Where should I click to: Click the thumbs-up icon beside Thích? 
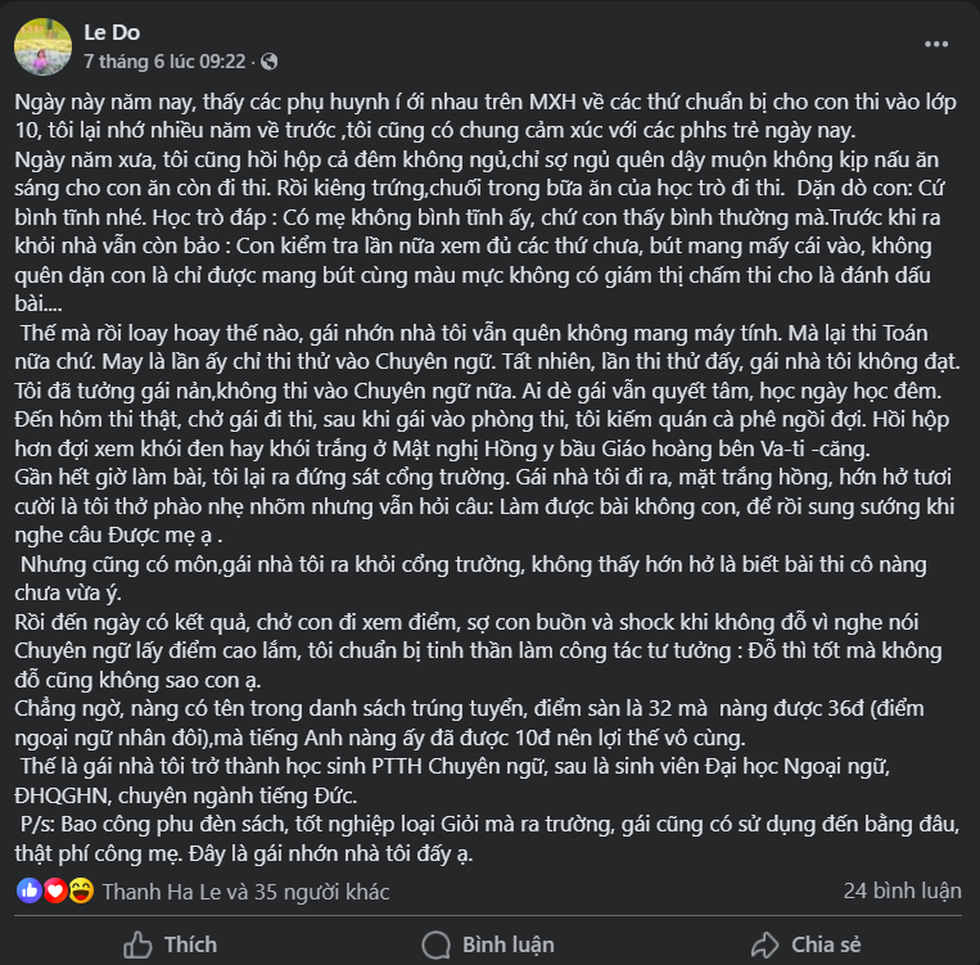pos(137,944)
